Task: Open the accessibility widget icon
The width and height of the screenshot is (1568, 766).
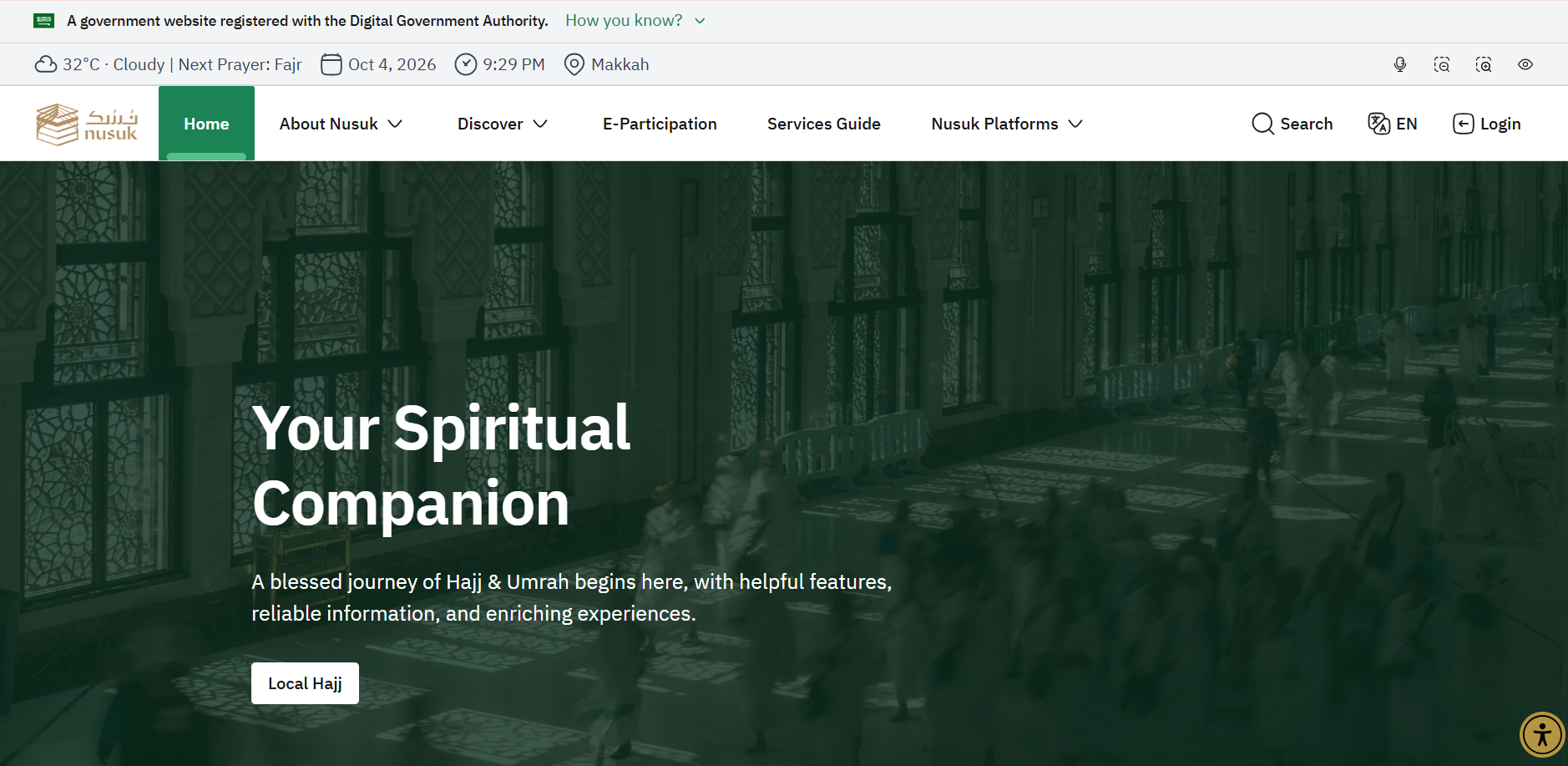Action: pyautogui.click(x=1542, y=734)
